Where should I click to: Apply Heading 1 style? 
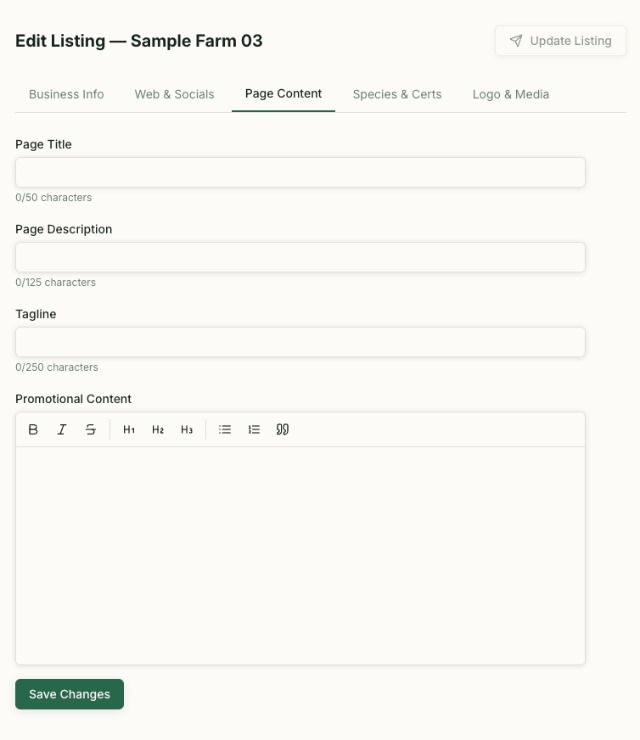(129, 429)
